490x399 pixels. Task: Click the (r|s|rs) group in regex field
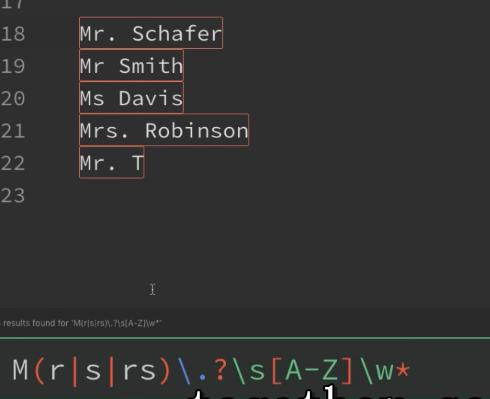(103, 371)
